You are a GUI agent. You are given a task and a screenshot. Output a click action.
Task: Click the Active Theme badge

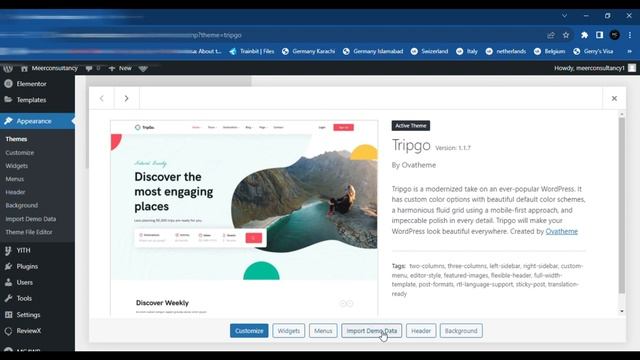411,126
